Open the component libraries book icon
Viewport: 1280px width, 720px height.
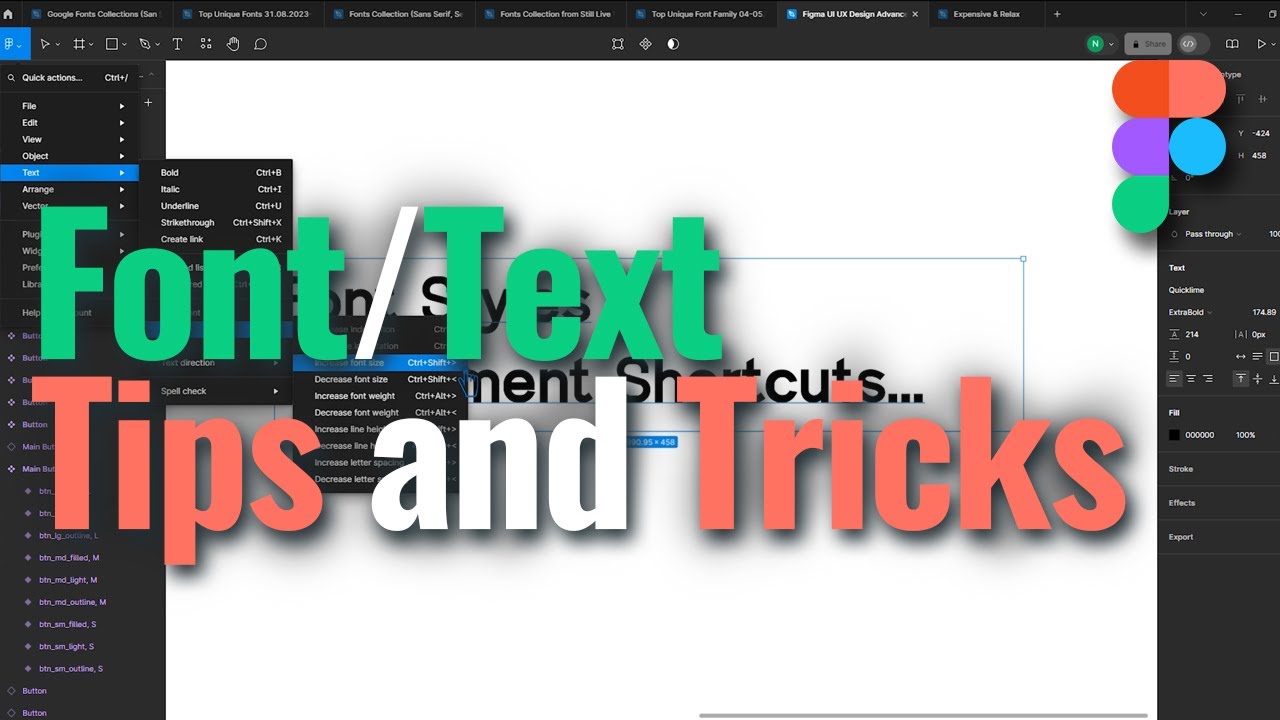[x=1231, y=43]
